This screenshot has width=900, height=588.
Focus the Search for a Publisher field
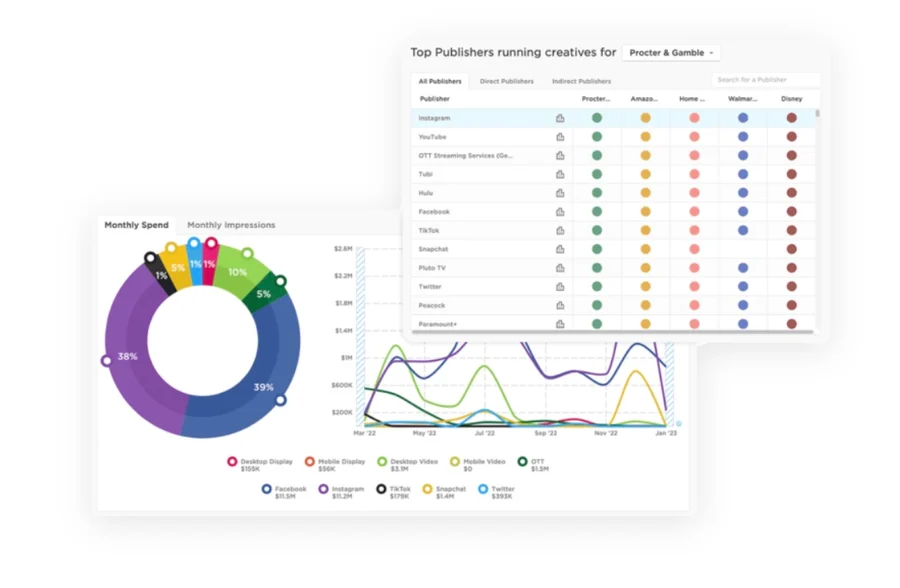pyautogui.click(x=765, y=80)
